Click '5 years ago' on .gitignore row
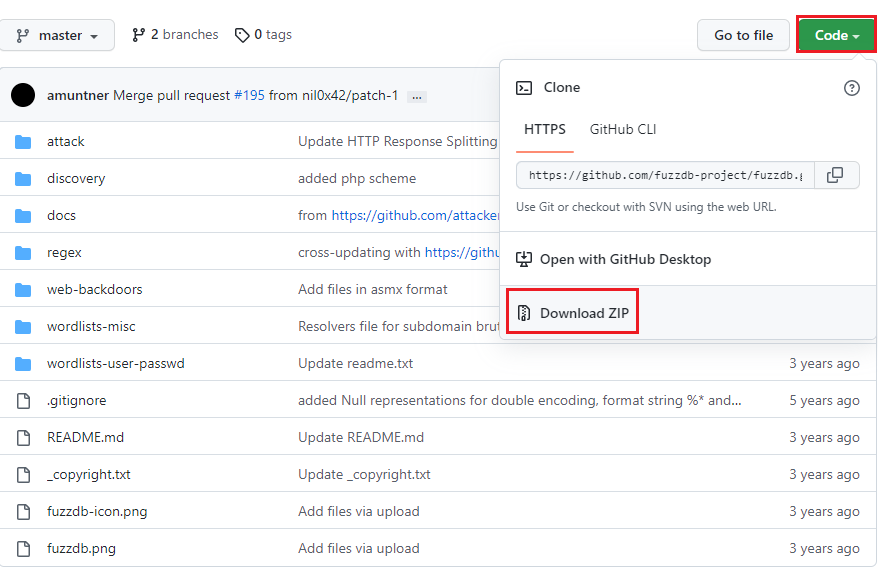The height and width of the screenshot is (568, 878). point(824,401)
